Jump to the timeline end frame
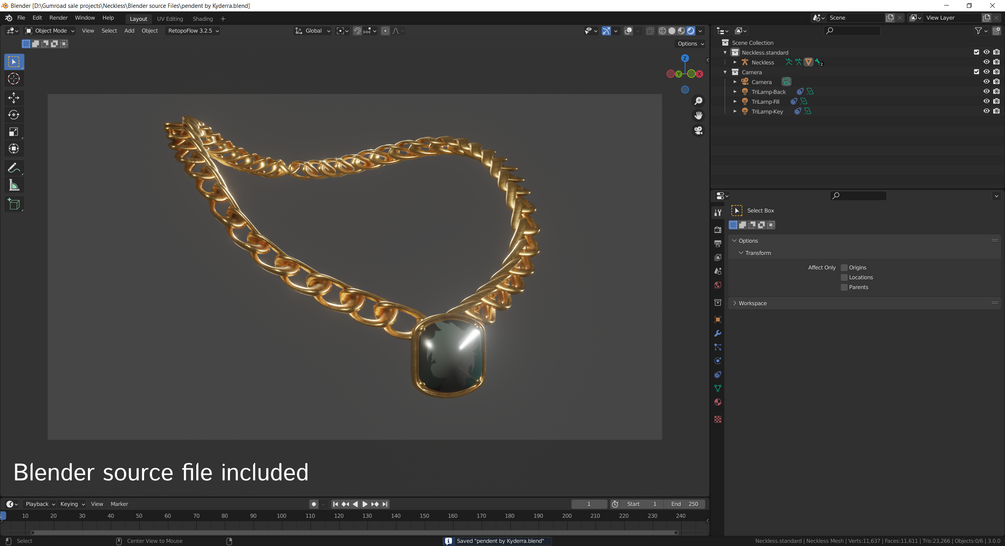Image resolution: width=1005 pixels, height=546 pixels. click(385, 504)
